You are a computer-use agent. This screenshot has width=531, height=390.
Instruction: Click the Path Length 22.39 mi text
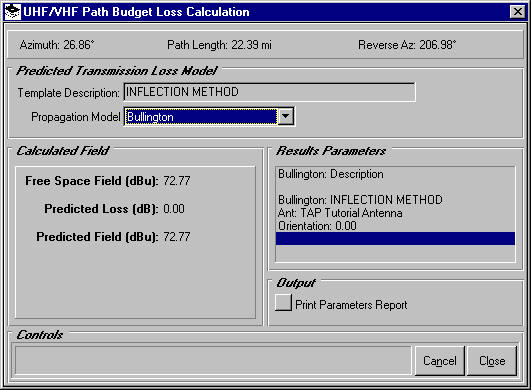click(219, 45)
